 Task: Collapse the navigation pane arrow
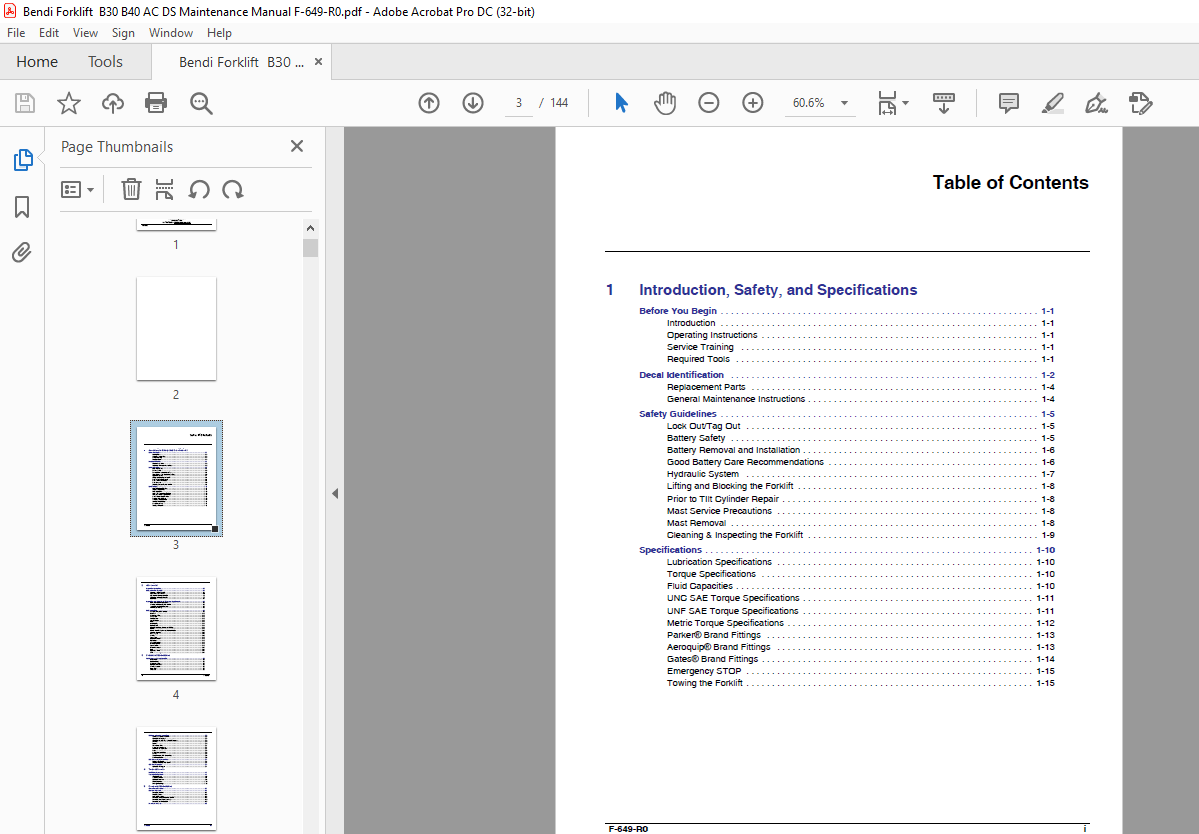click(335, 494)
